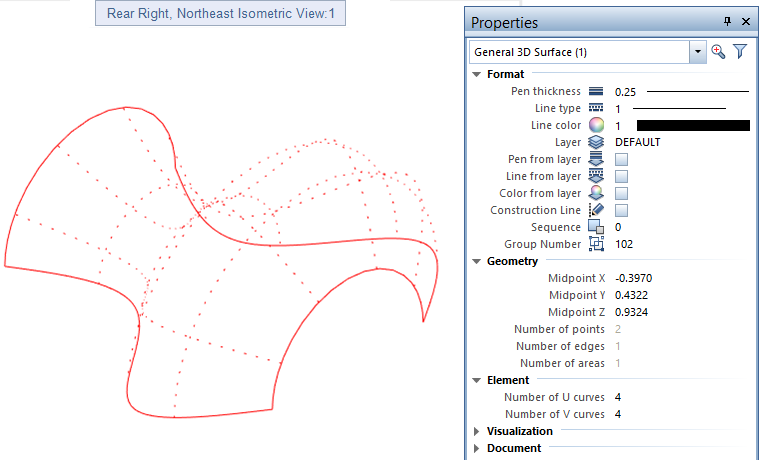Toggle the Line from layer checkbox
The width and height of the screenshot is (759, 460).
(x=621, y=176)
